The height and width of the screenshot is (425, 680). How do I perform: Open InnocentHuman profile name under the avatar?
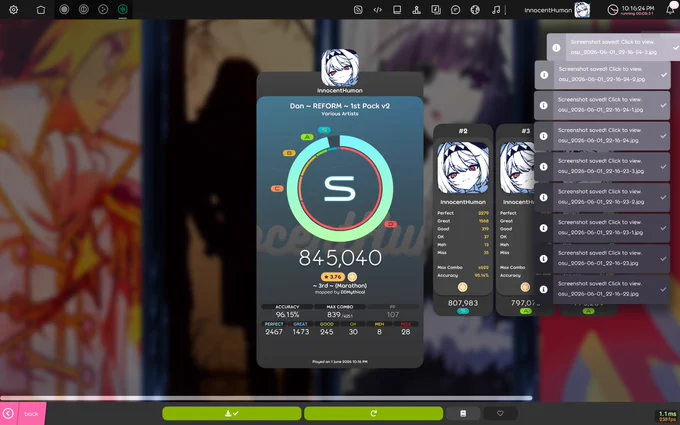coord(340,91)
